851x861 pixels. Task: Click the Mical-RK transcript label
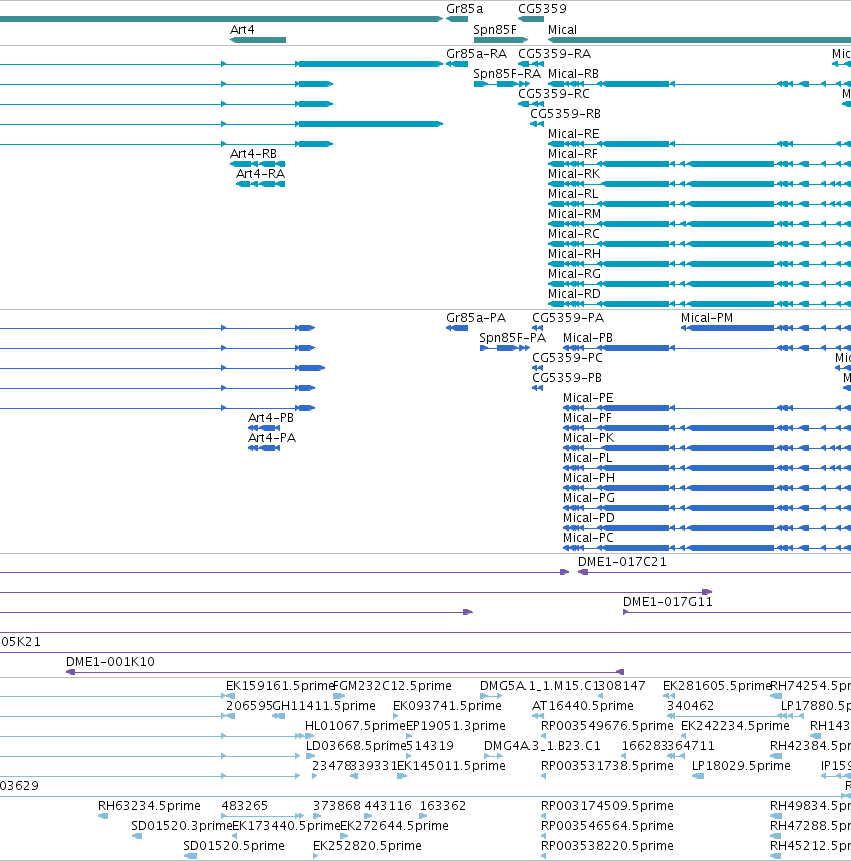(x=574, y=174)
